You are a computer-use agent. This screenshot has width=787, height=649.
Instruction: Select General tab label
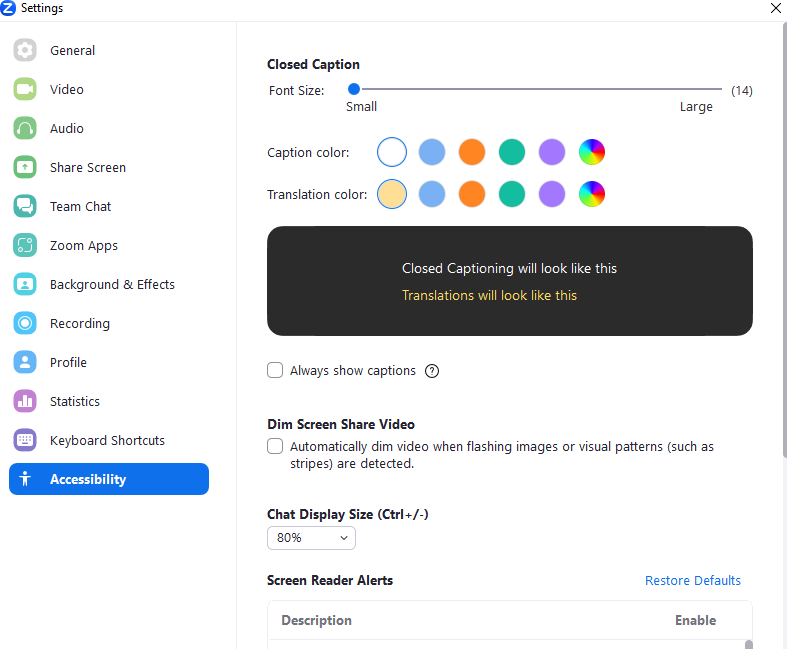pos(72,51)
